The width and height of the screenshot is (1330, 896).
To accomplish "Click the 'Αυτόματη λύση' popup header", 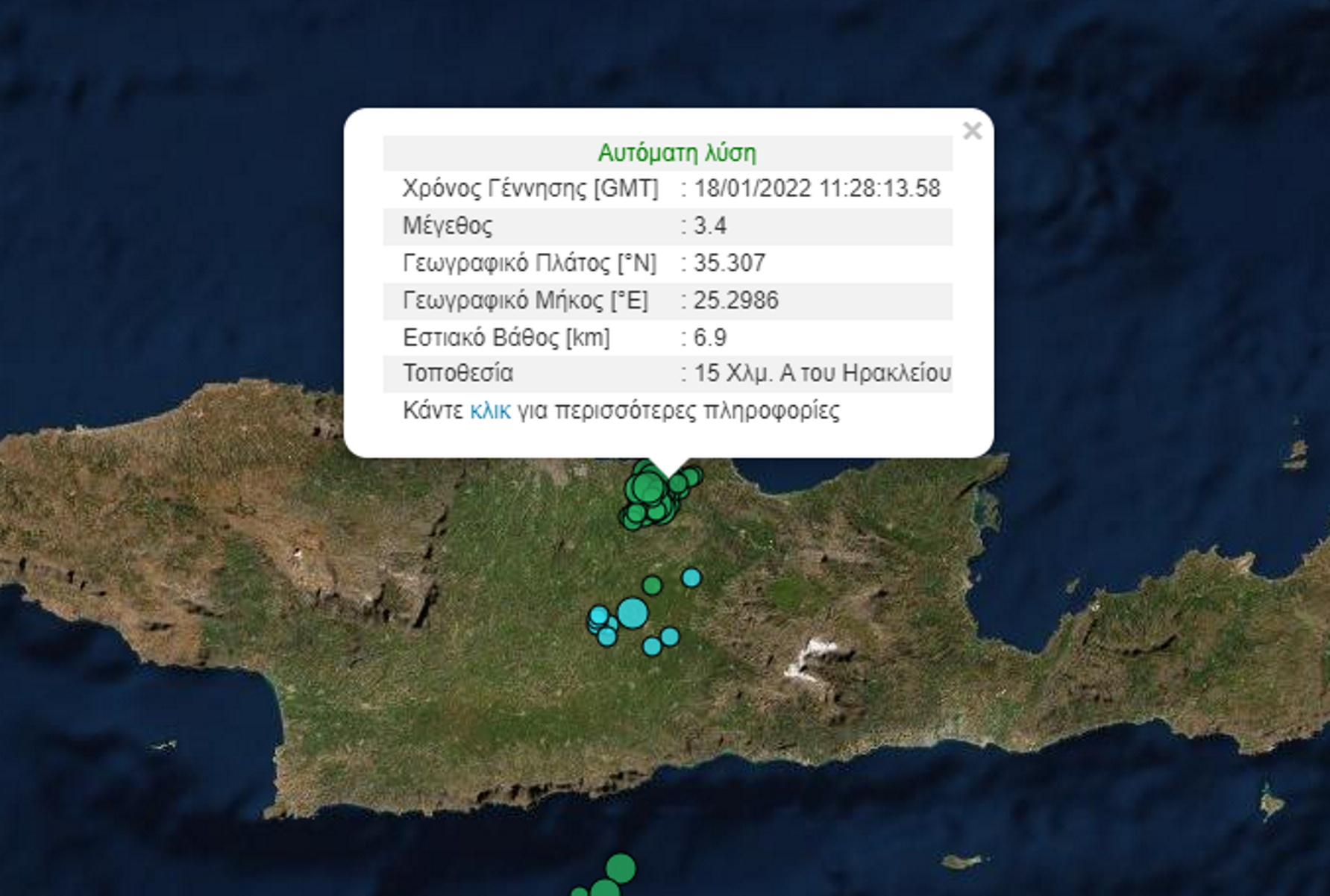I will 677,153.
